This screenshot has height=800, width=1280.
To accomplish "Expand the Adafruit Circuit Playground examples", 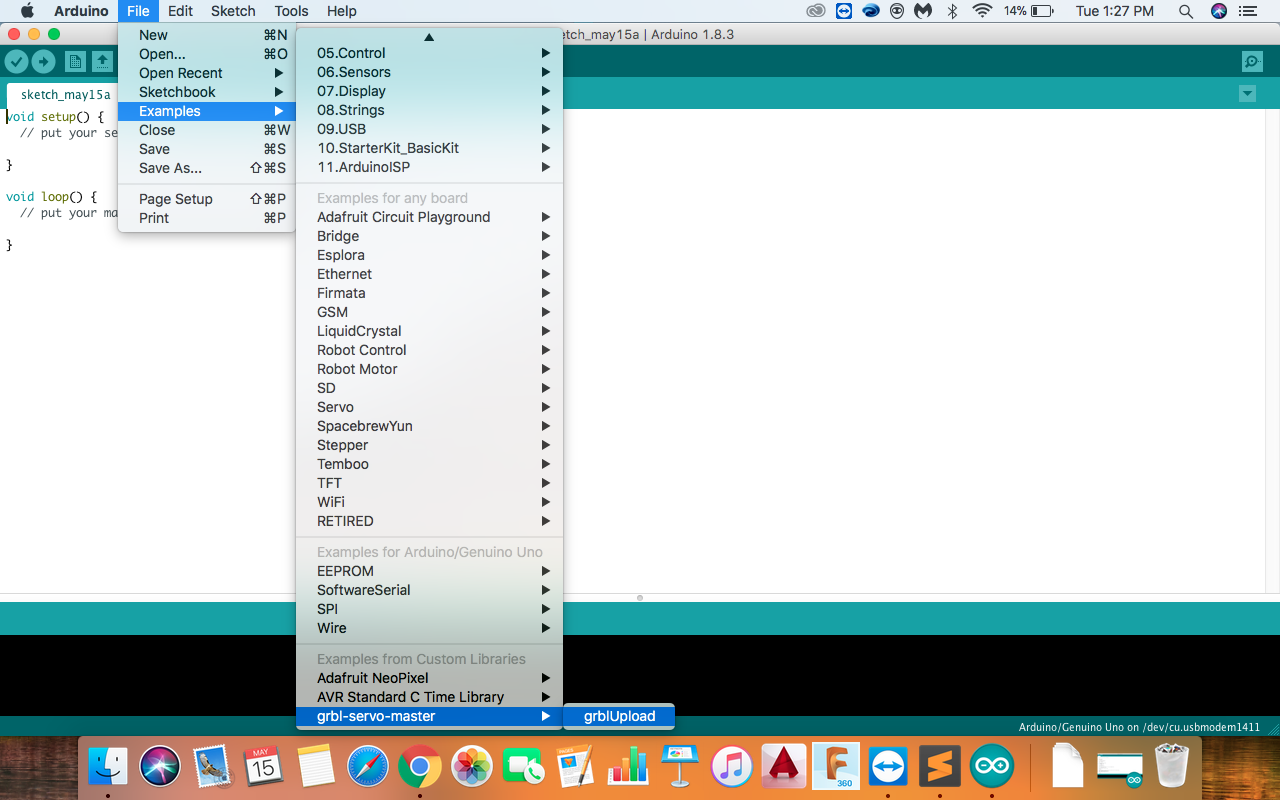I will 429,217.
